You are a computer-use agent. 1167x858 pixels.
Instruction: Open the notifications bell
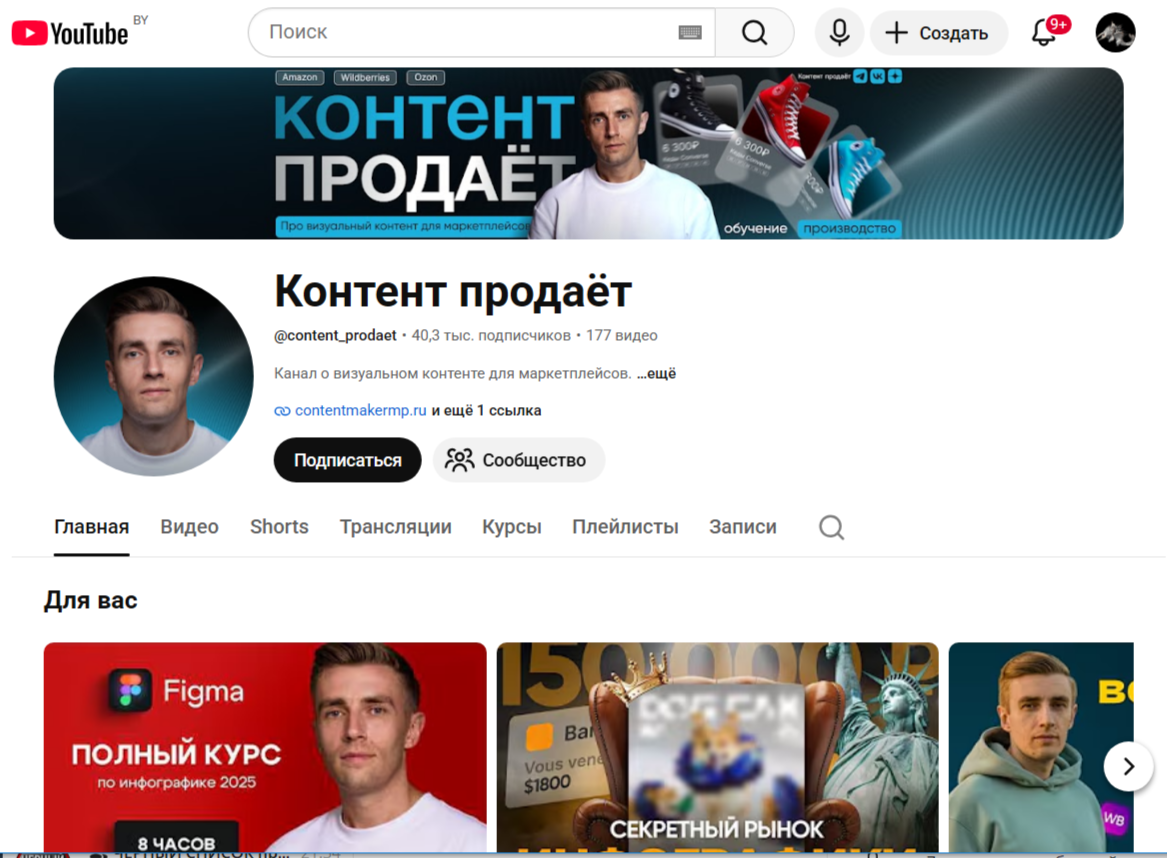tap(1044, 33)
